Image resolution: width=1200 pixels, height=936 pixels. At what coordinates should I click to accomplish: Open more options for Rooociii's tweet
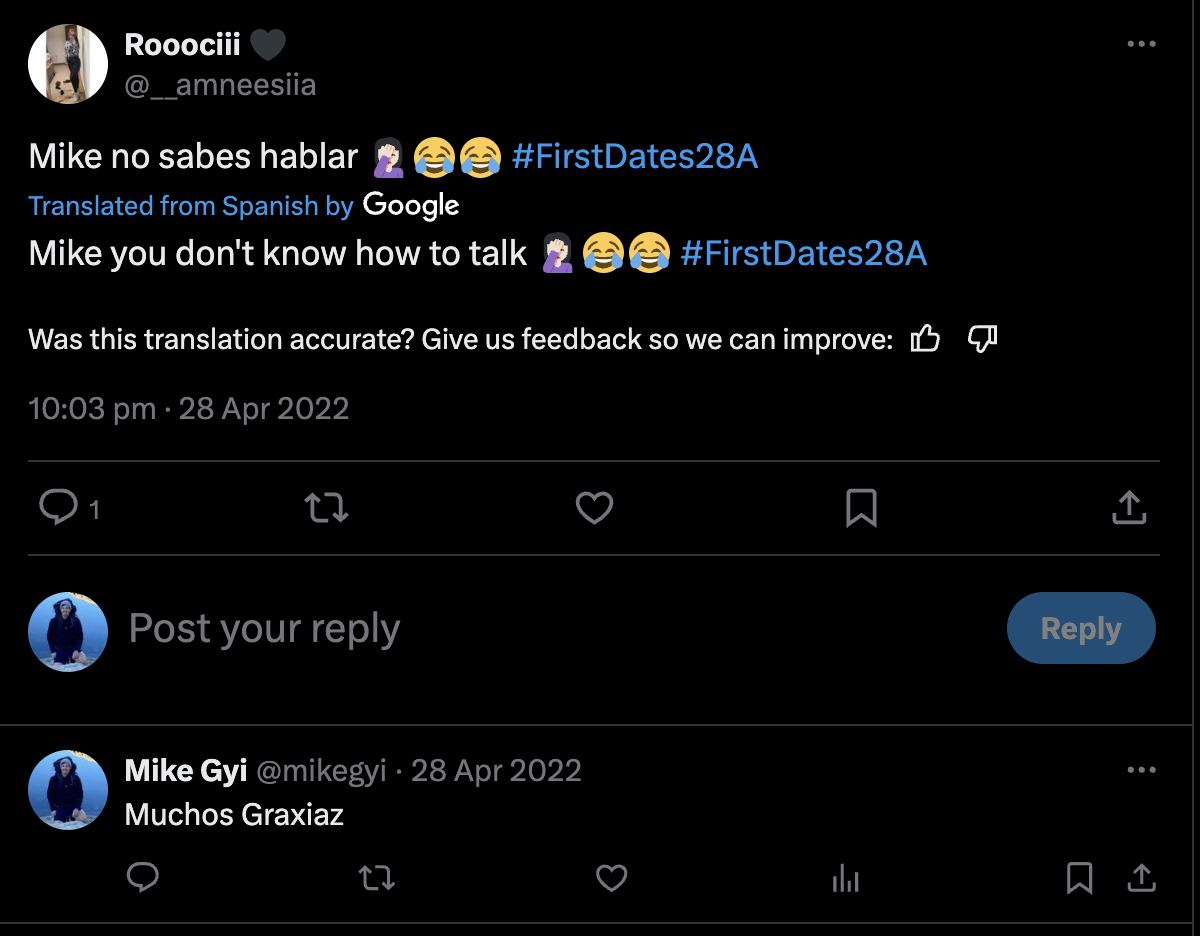click(x=1141, y=44)
